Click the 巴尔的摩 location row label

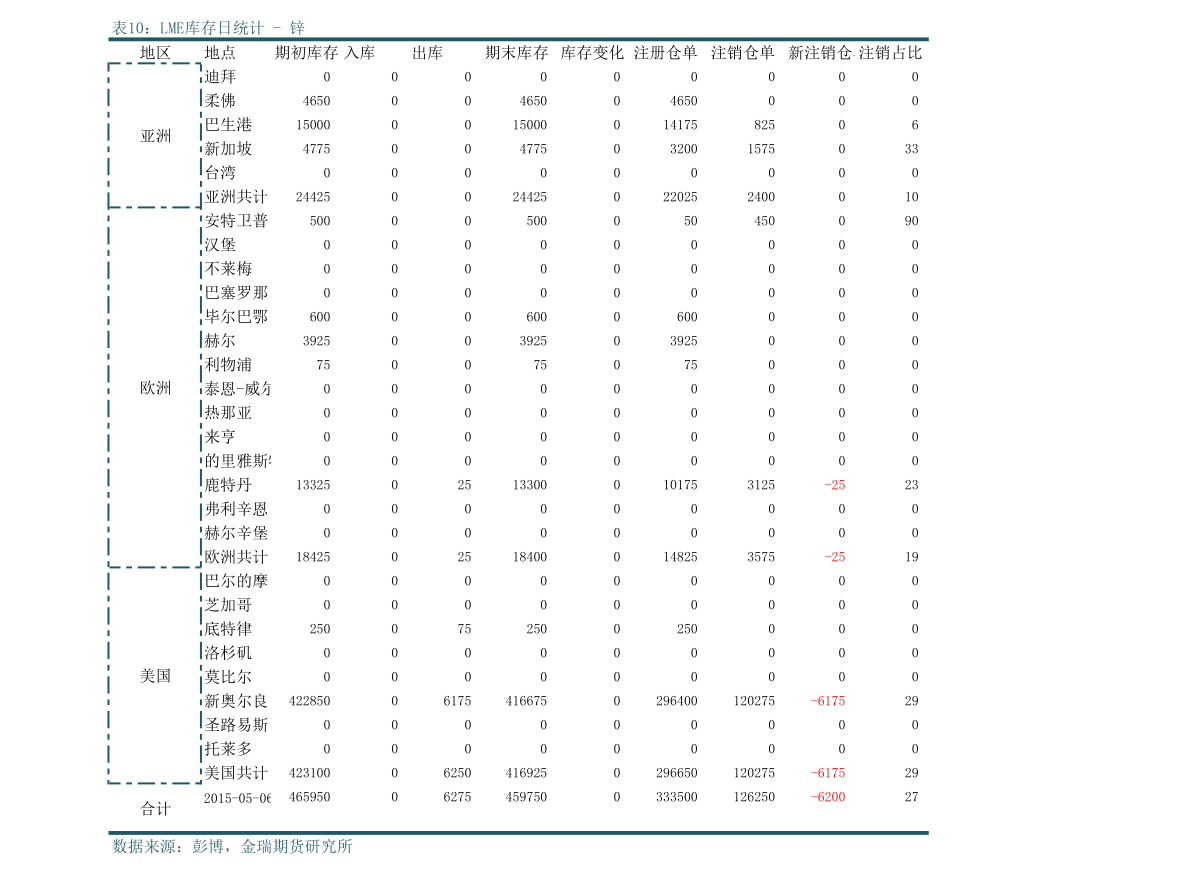236,581
